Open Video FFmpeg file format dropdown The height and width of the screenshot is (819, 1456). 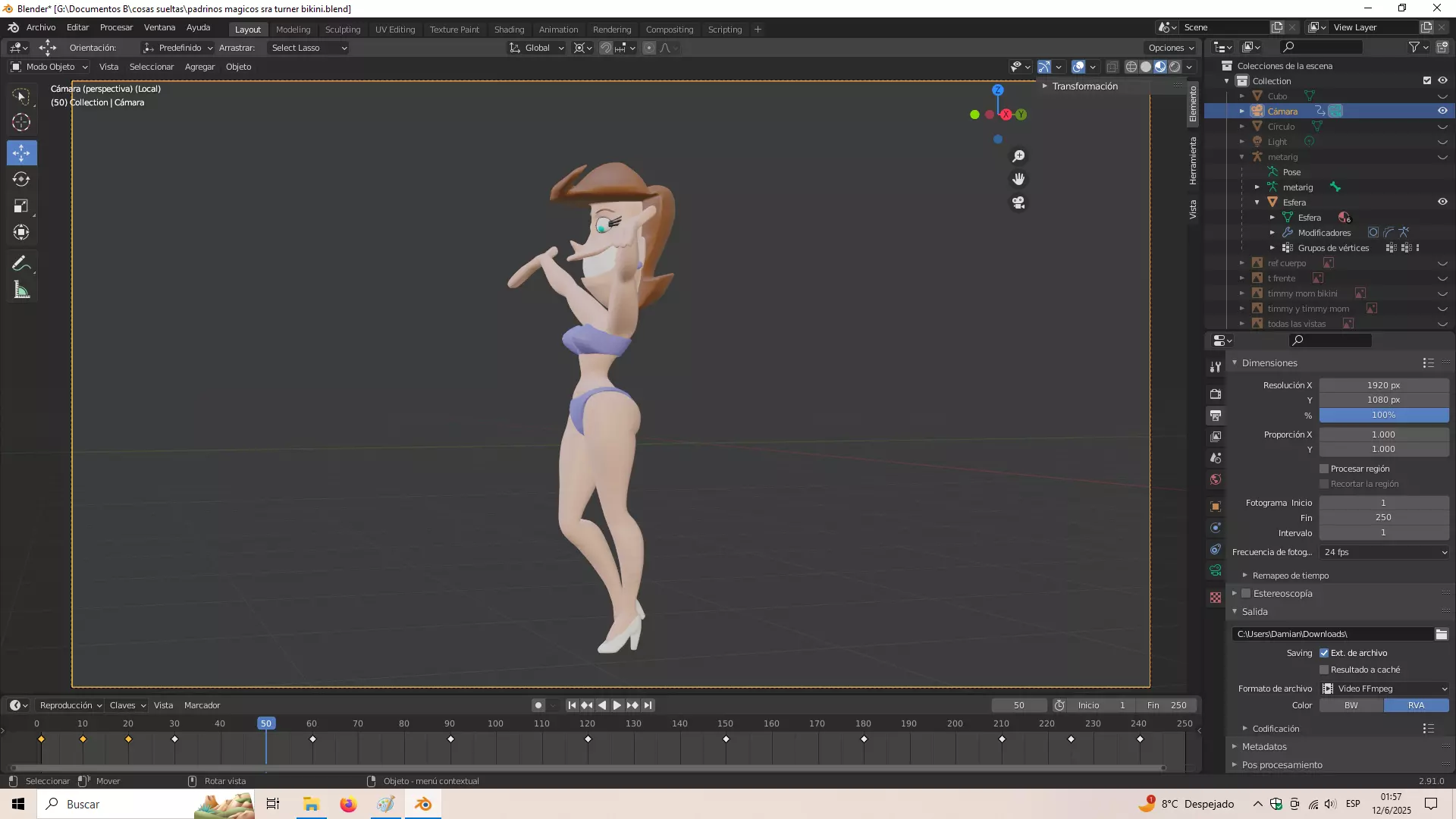1384,689
